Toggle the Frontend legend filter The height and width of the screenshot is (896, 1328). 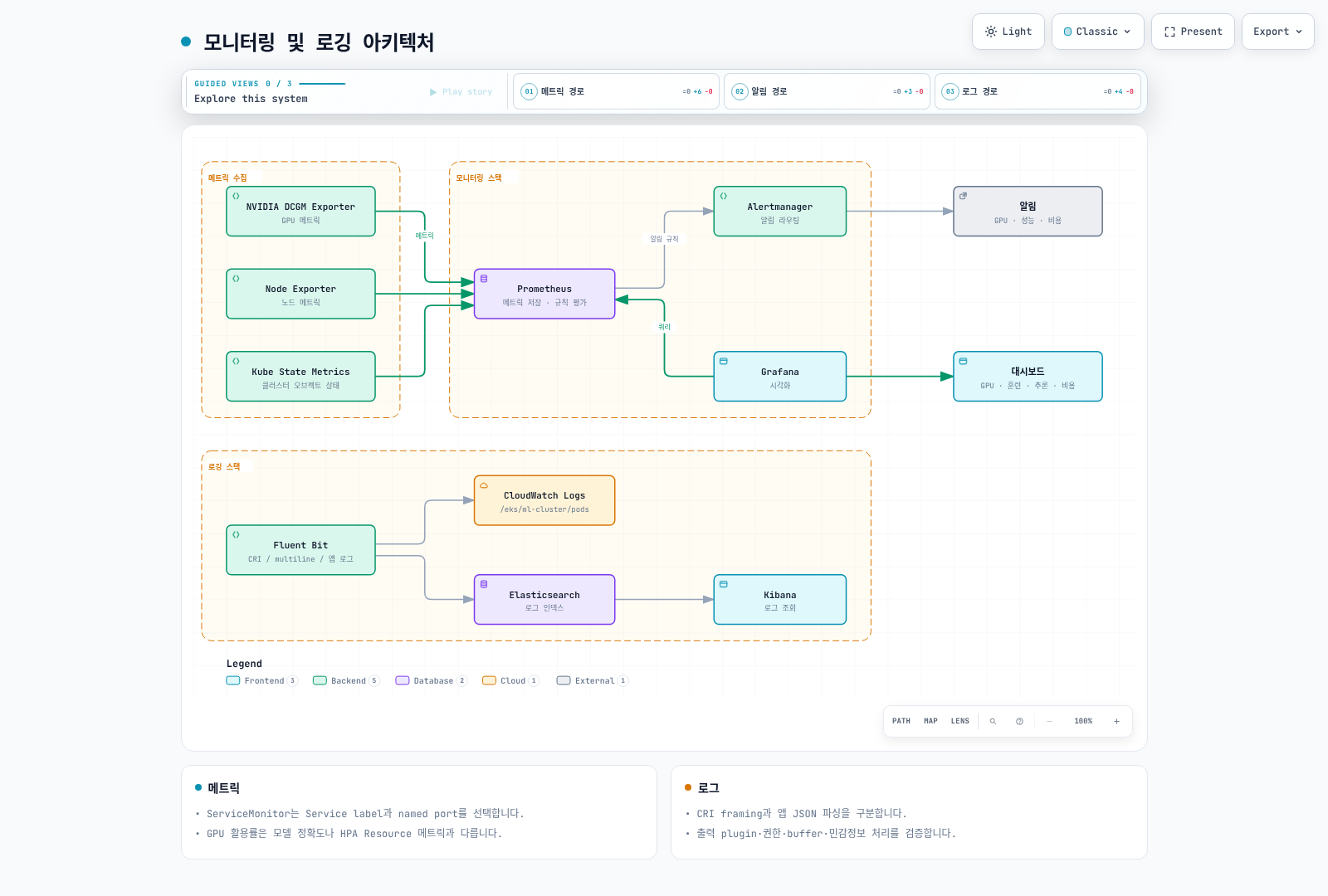tap(261, 681)
